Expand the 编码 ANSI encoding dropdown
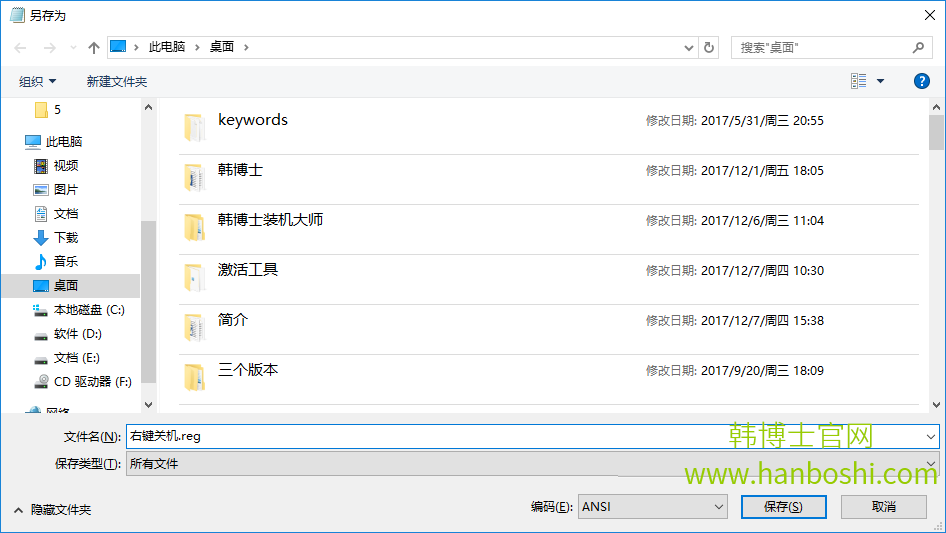 (654, 507)
